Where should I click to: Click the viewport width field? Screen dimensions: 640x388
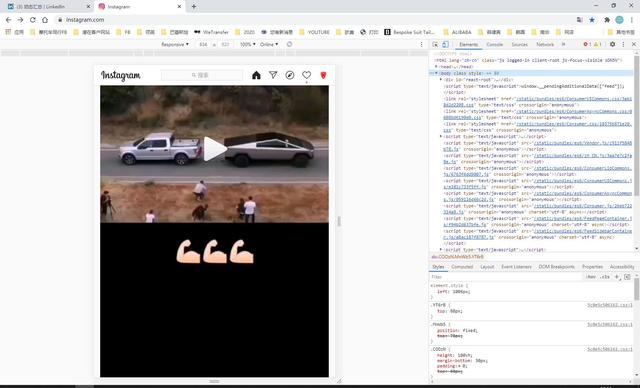tap(203, 44)
